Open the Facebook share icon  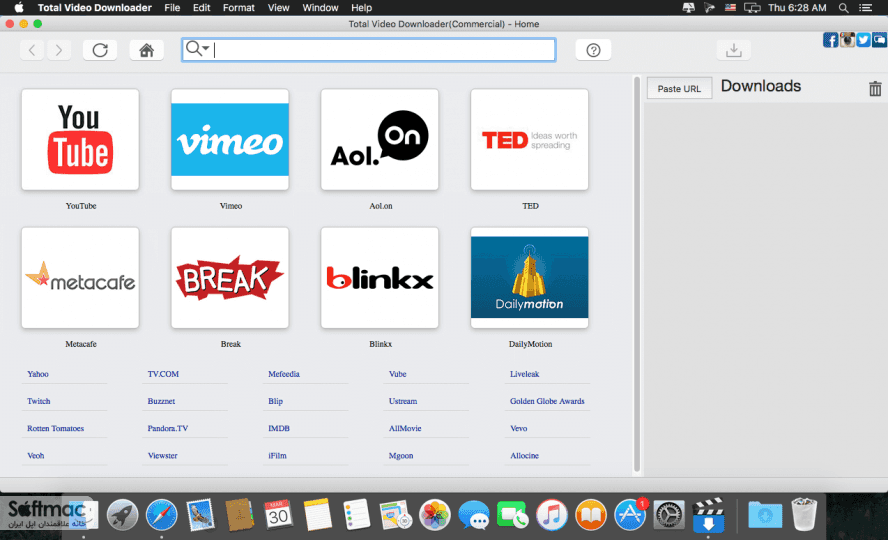tap(830, 40)
